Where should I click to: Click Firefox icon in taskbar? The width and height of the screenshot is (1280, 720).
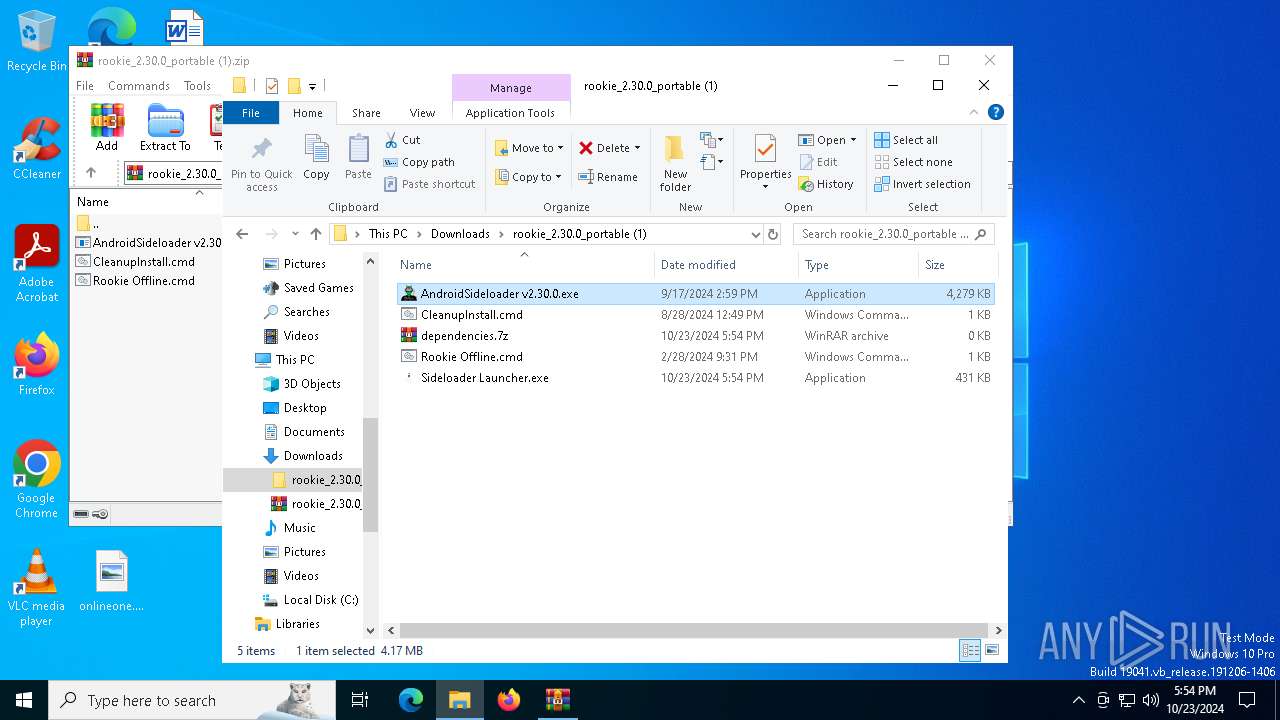point(509,700)
